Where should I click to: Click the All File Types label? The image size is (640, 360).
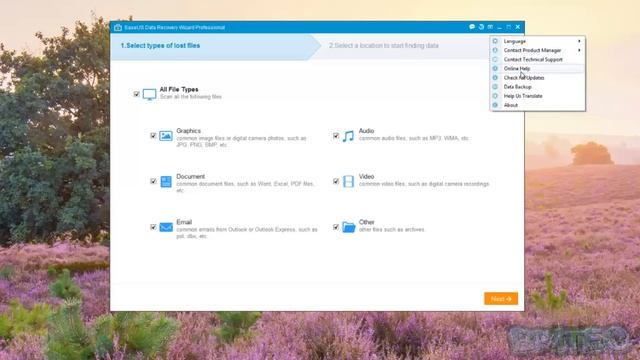179,89
